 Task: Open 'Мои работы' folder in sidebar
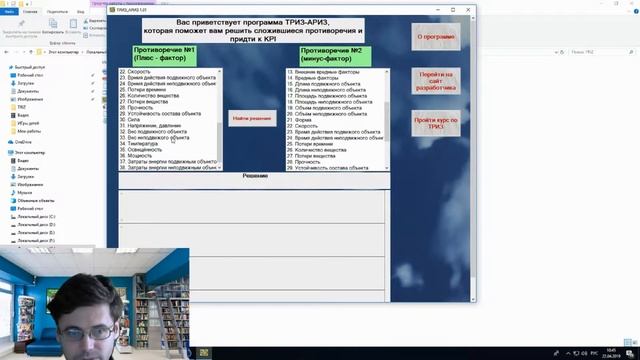coord(29,131)
